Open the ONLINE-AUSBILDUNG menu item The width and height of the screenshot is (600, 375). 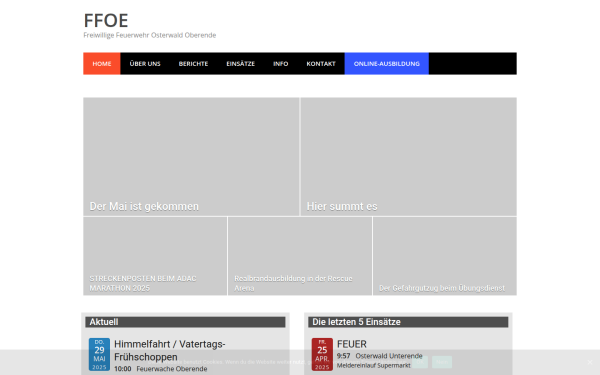[386, 64]
